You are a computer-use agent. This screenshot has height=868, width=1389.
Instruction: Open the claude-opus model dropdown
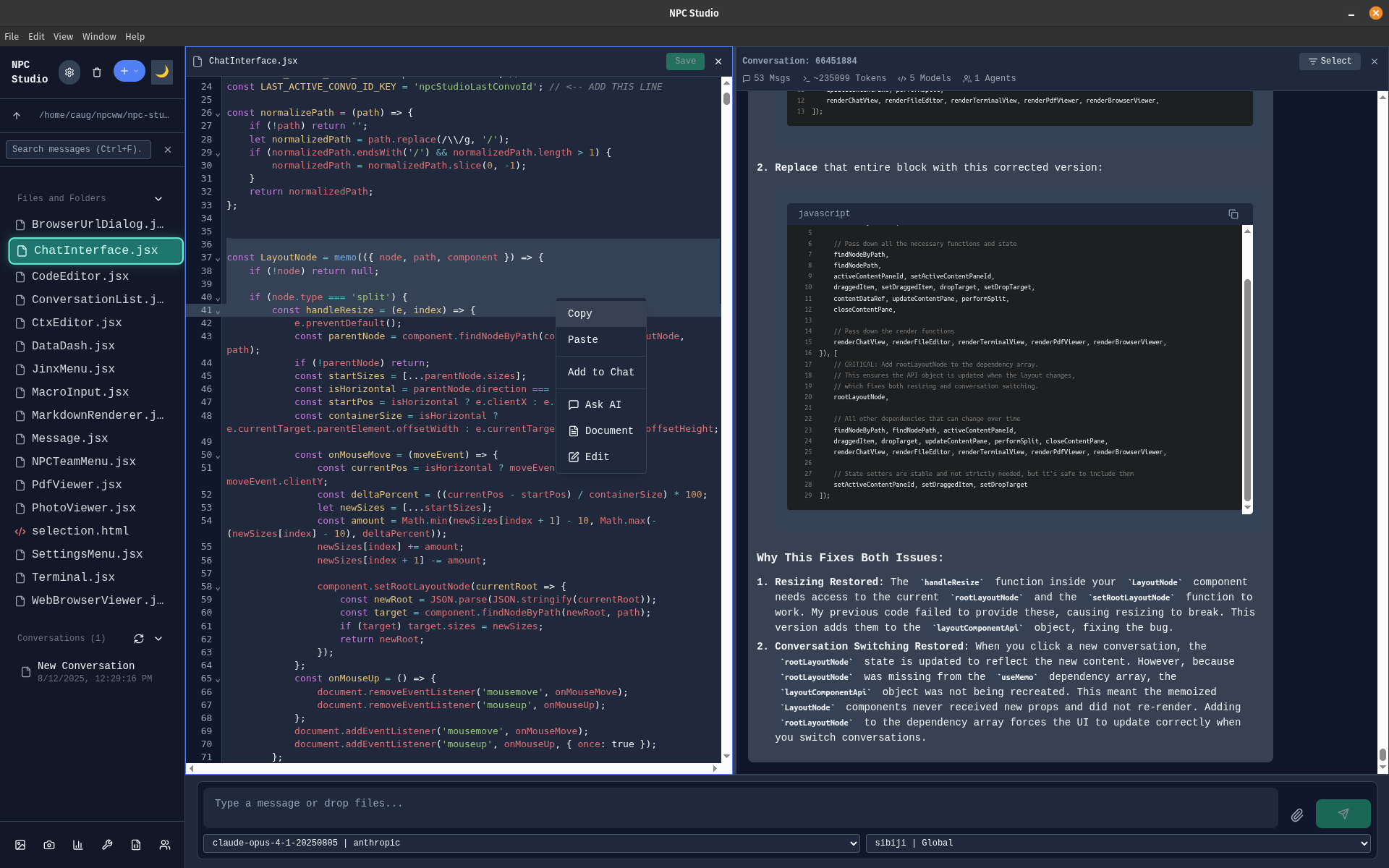pyautogui.click(x=531, y=843)
